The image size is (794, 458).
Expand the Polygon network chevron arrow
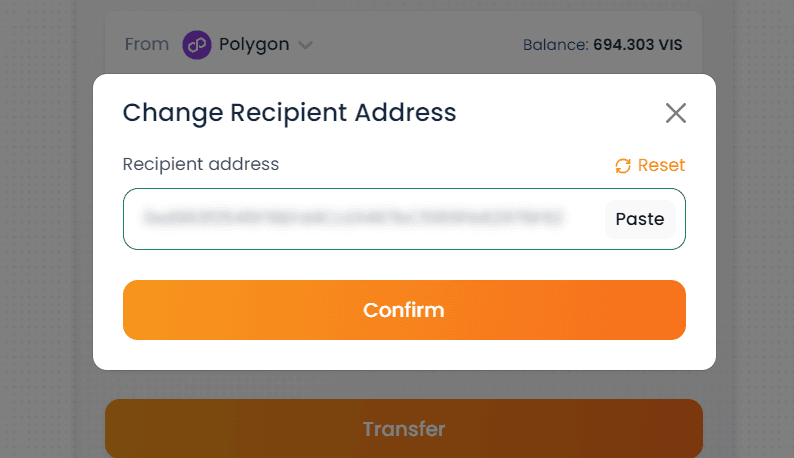tap(305, 46)
